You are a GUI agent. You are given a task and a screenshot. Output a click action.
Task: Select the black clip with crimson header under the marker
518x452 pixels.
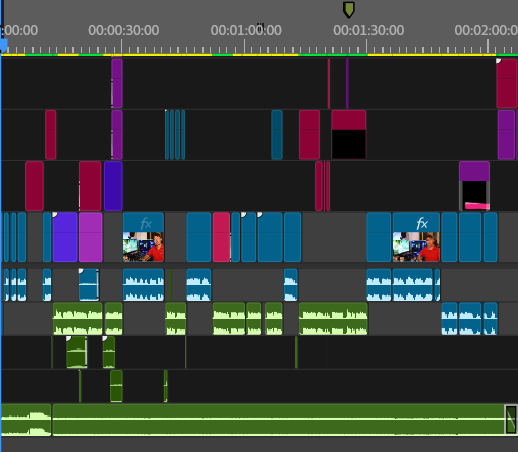pos(349,135)
